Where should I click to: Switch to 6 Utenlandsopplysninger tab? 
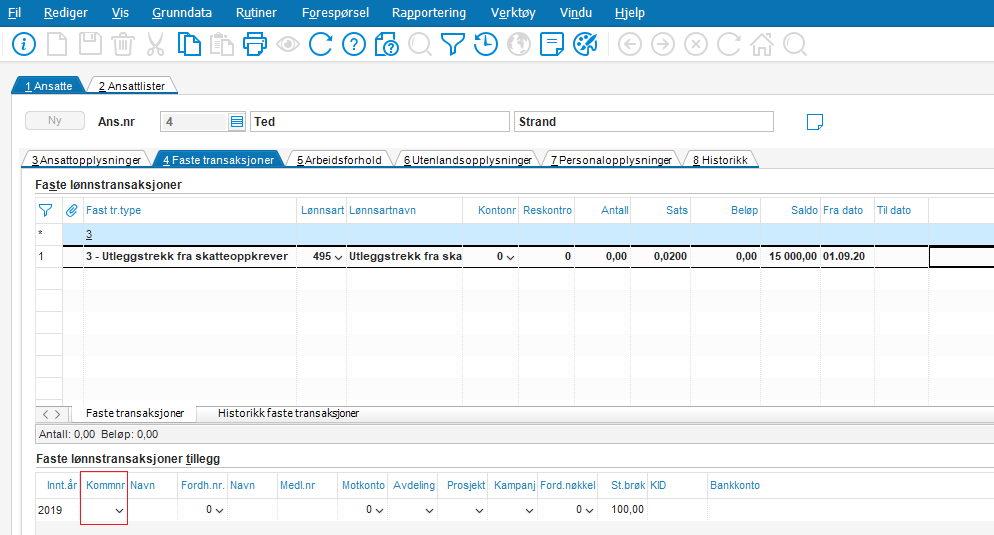468,160
